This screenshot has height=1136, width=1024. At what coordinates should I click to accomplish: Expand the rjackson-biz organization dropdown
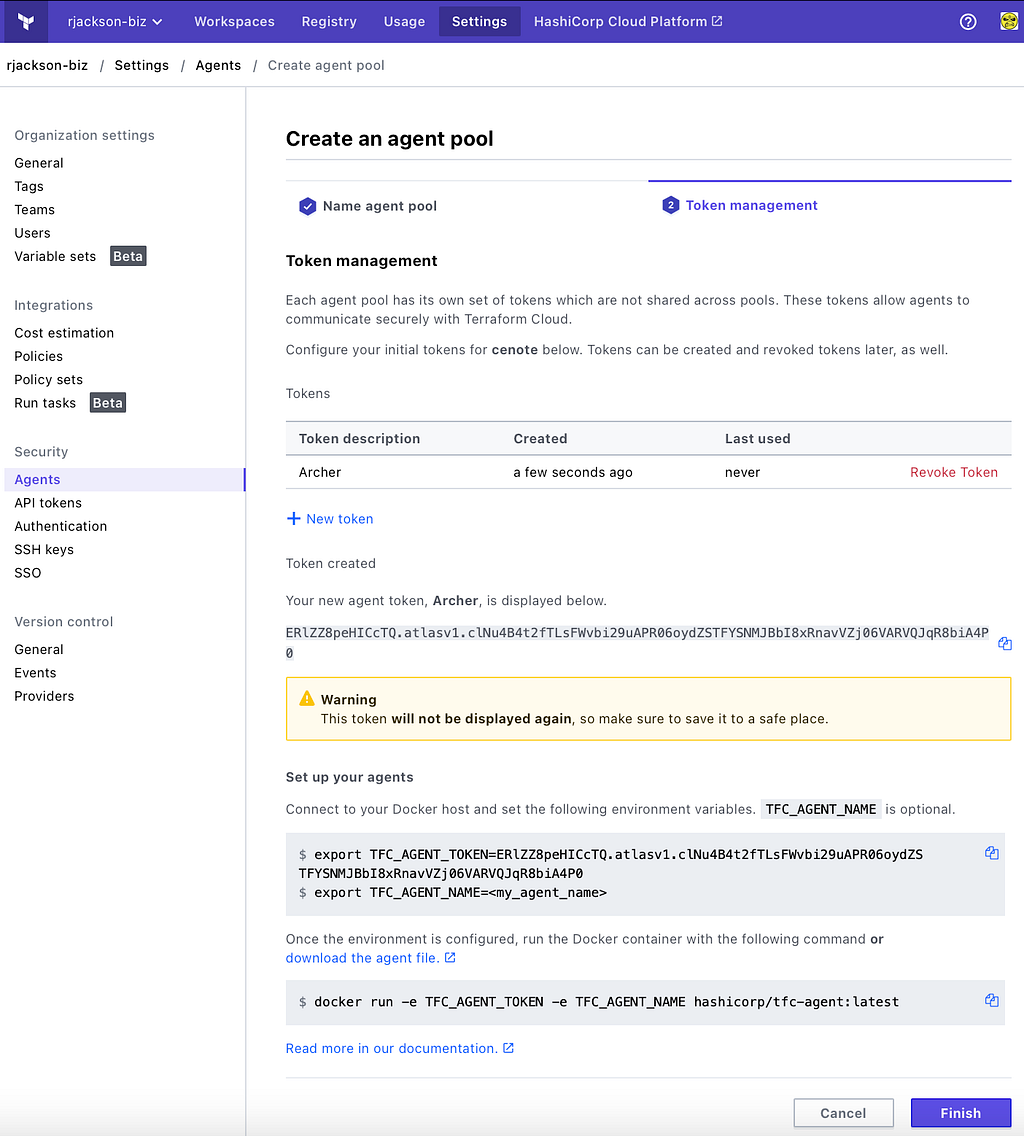[115, 22]
